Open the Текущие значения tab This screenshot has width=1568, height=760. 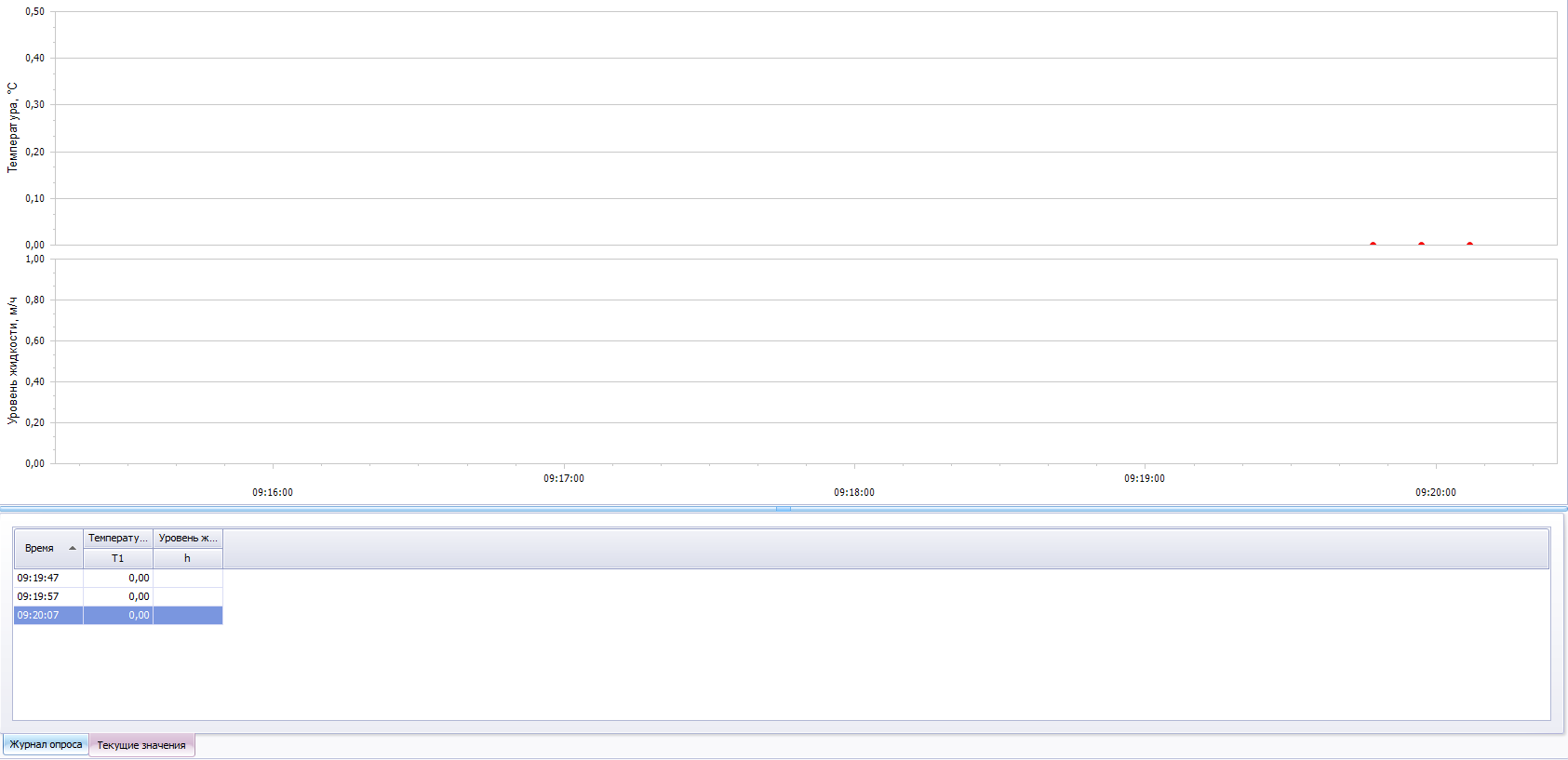(x=141, y=745)
